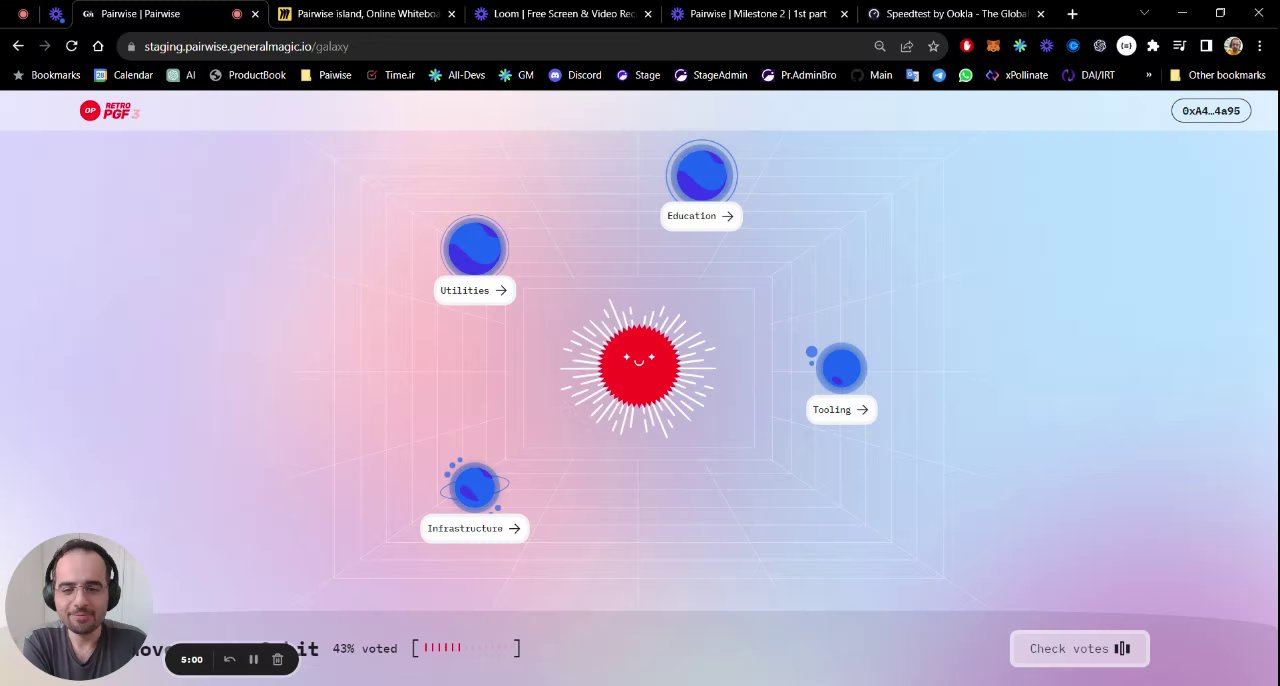Open the media controls icon

pyautogui.click(x=1180, y=46)
